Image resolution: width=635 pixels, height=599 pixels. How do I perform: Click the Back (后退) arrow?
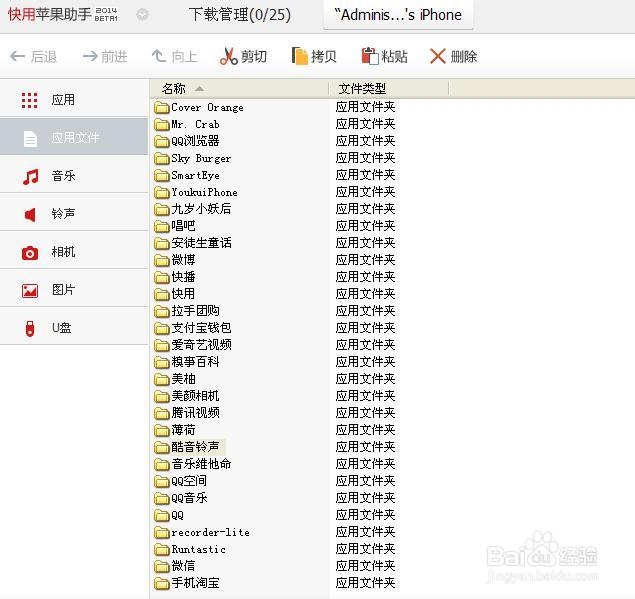click(17, 56)
